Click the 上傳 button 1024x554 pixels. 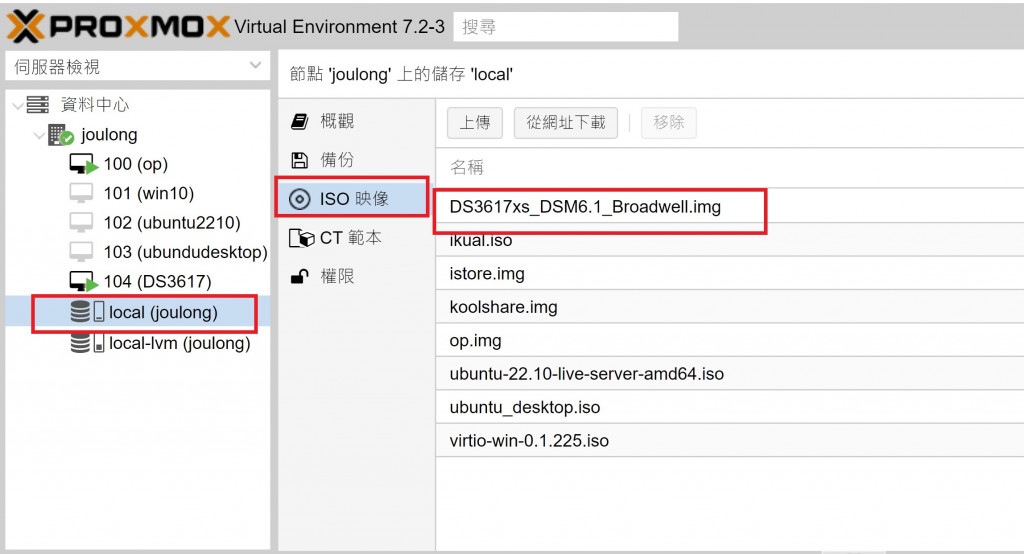pos(475,123)
